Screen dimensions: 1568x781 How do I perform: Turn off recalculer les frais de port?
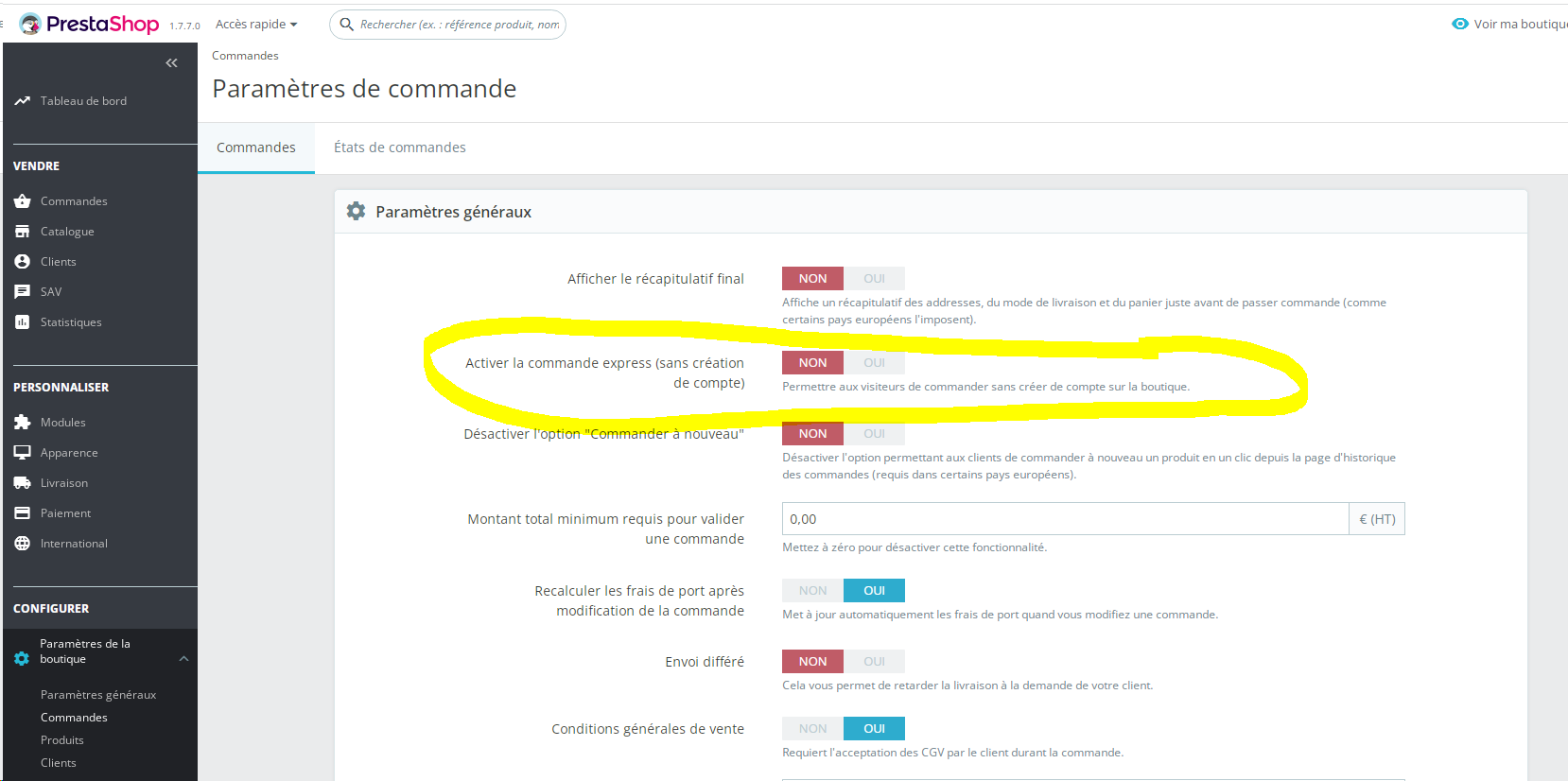812,591
